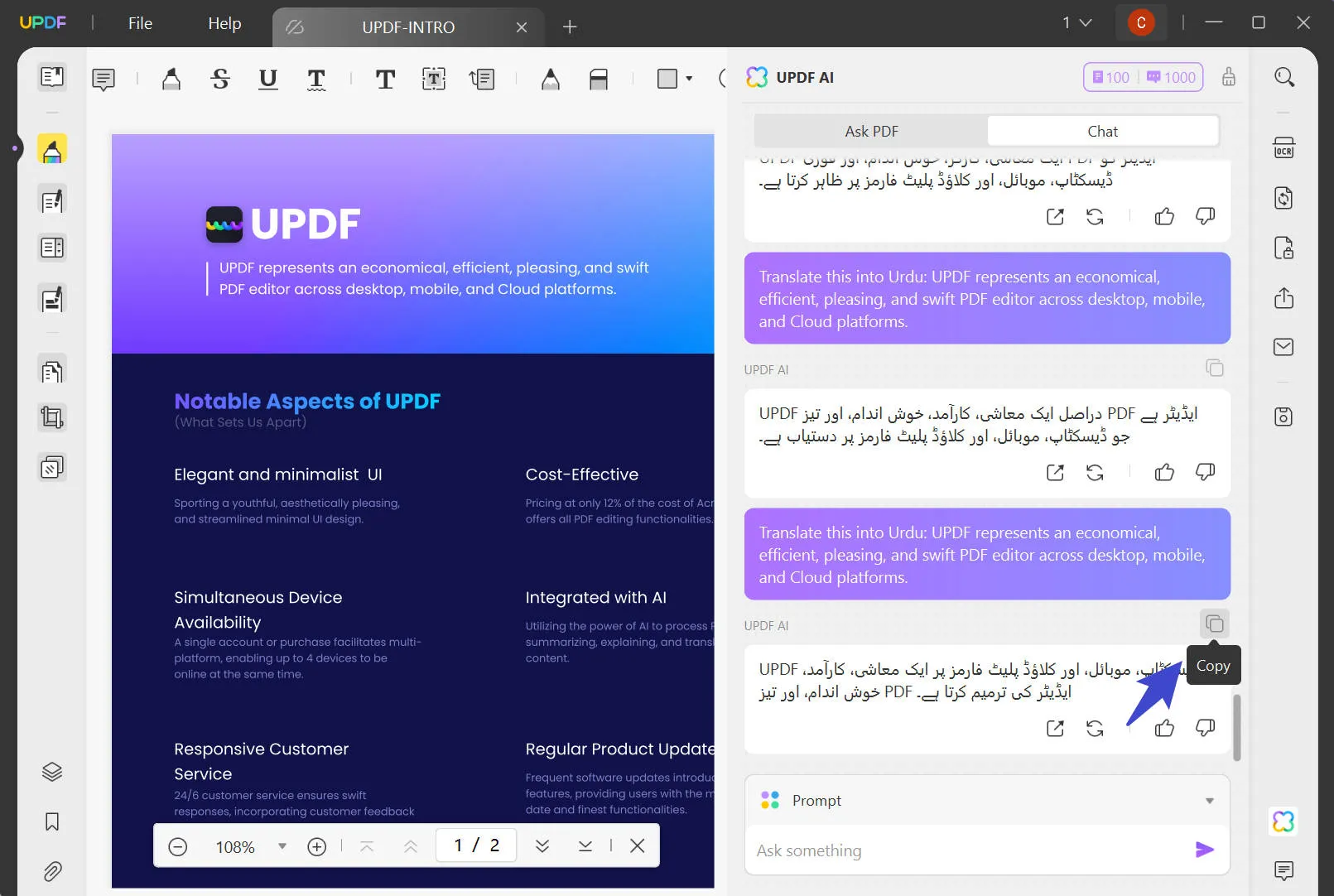Open the Help menu
Image resolution: width=1334 pixels, height=896 pixels.
pyautogui.click(x=224, y=23)
